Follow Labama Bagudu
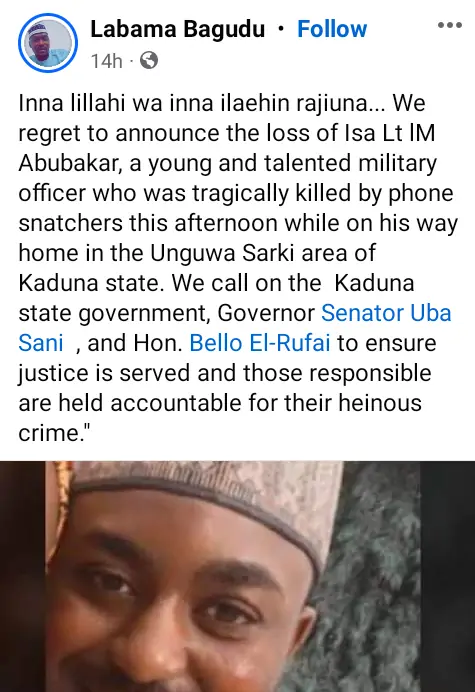Viewport: 475px width, 692px height. tap(332, 29)
